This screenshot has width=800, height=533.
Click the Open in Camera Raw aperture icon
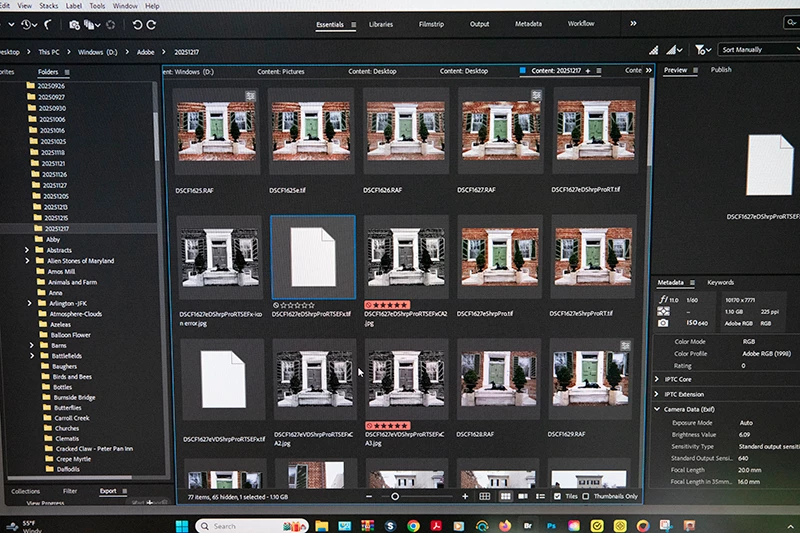tap(111, 24)
